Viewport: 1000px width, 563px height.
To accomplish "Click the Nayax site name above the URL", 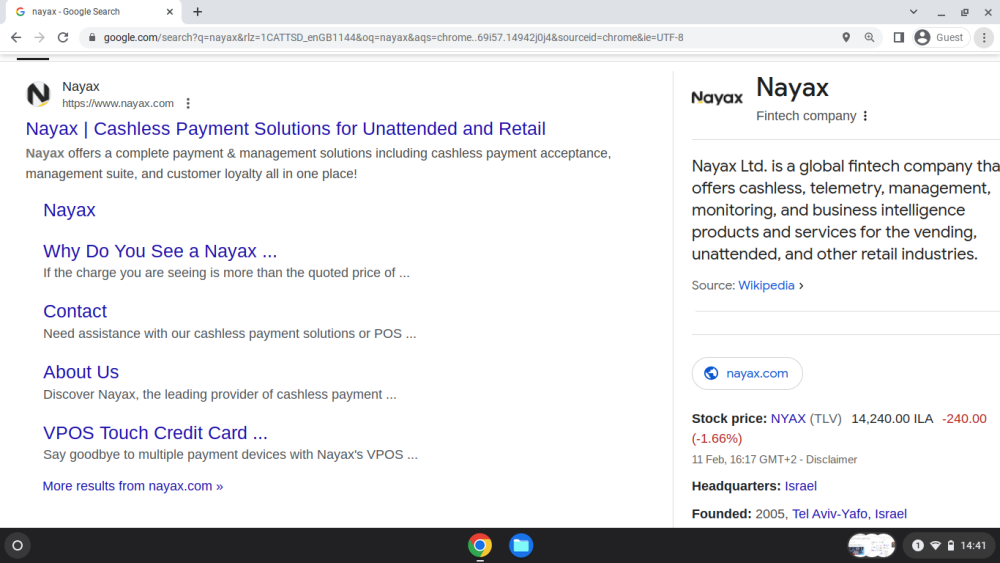I will point(81,87).
